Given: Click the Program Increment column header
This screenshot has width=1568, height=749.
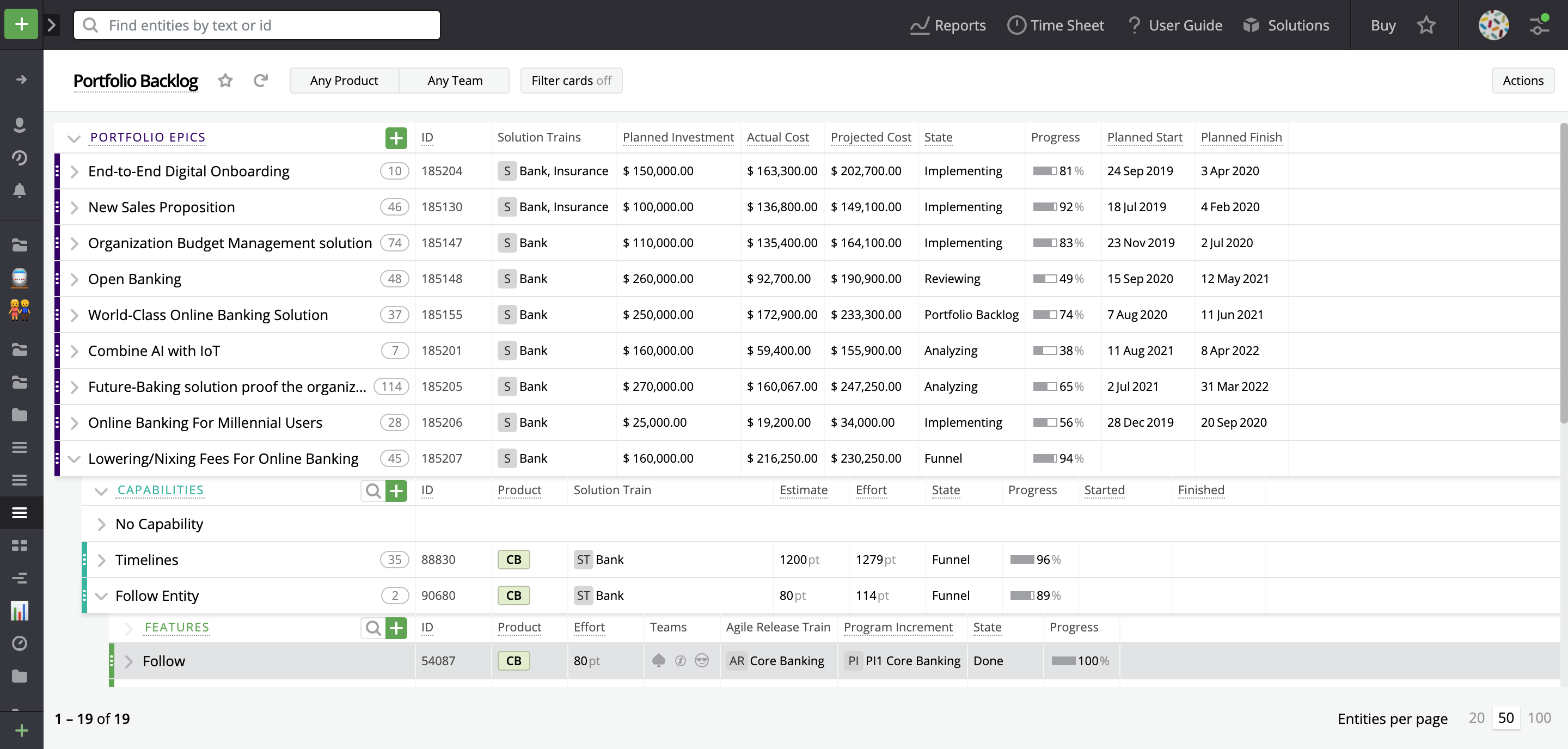Looking at the screenshot, I should (x=898, y=627).
